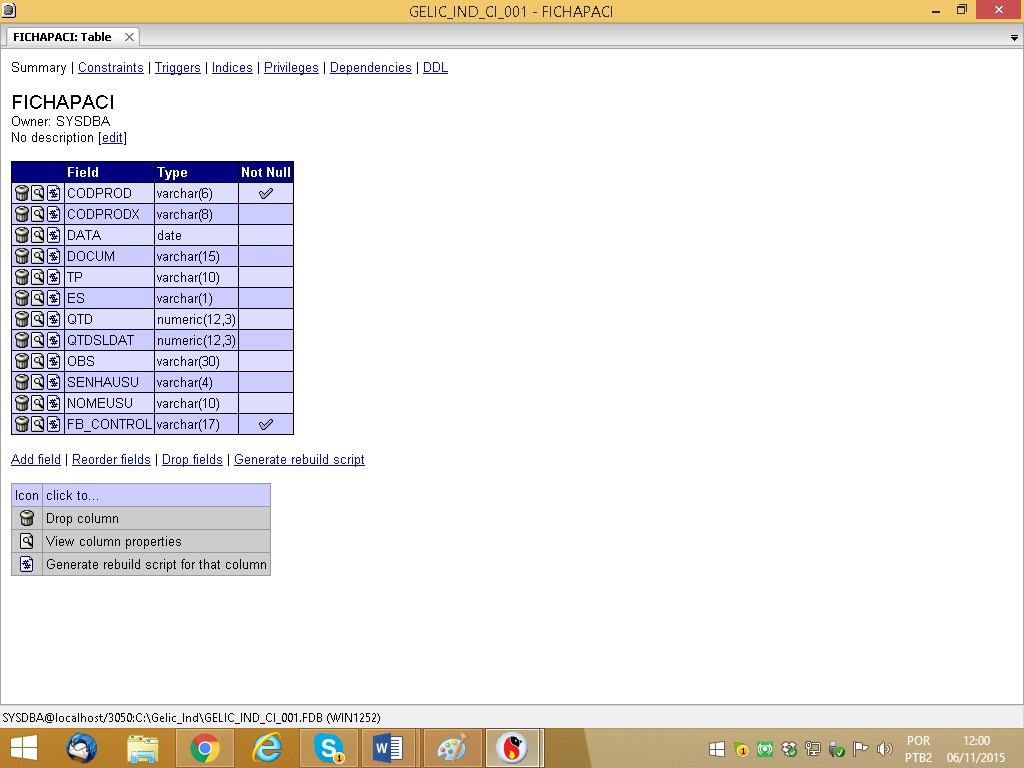Click drop column icon for CODPRODX
This screenshot has height=768, width=1024.
click(x=22, y=214)
